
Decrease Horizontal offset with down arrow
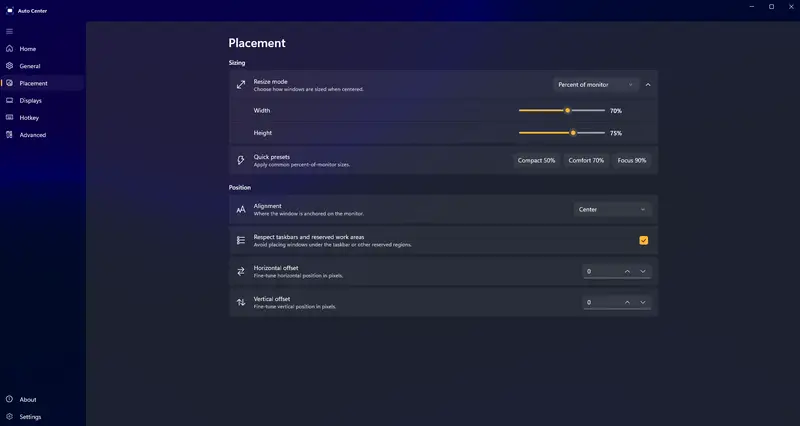coord(643,271)
